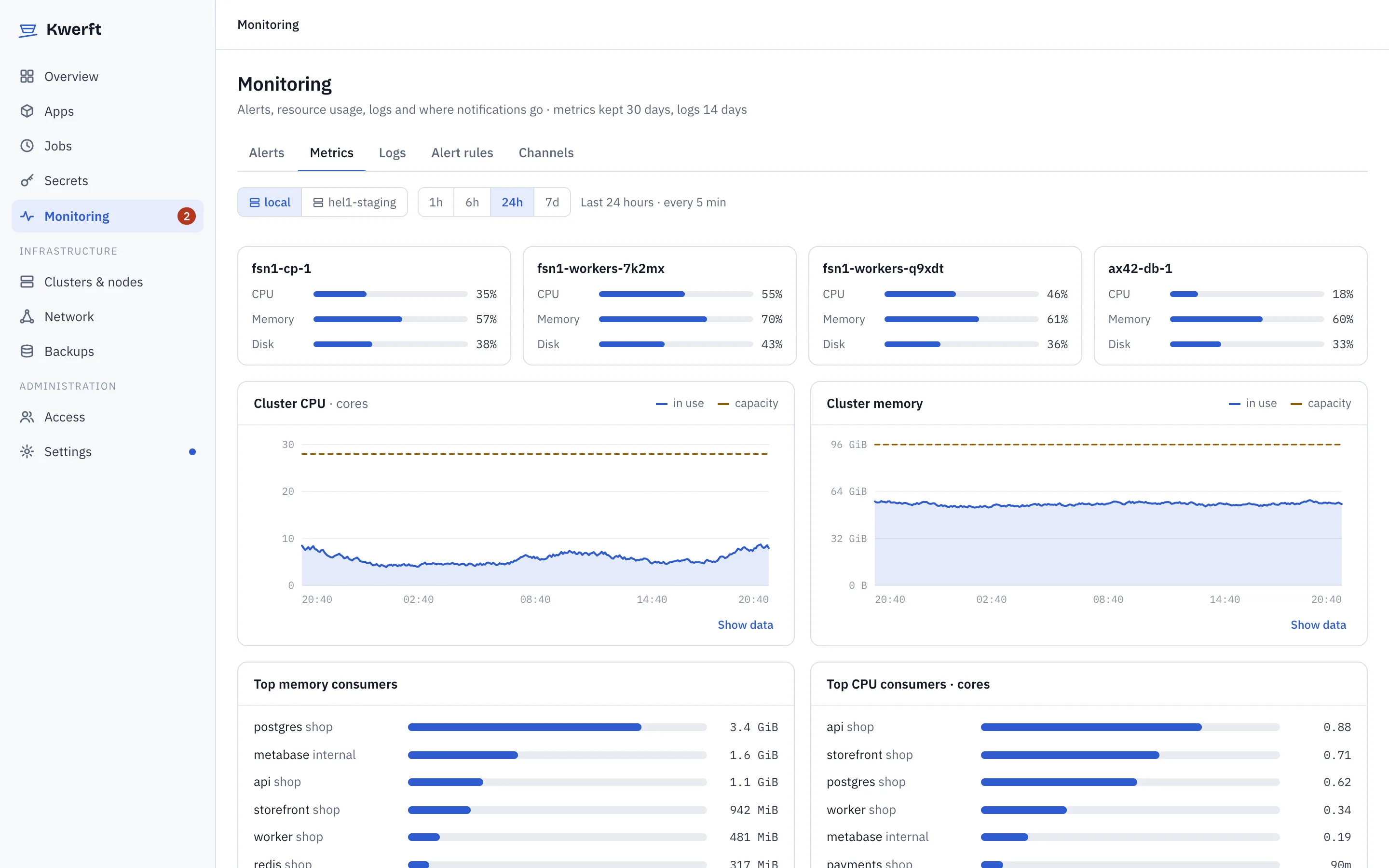Switch to the Logs tab
Viewport: 1389px width, 868px height.
pyautogui.click(x=393, y=153)
